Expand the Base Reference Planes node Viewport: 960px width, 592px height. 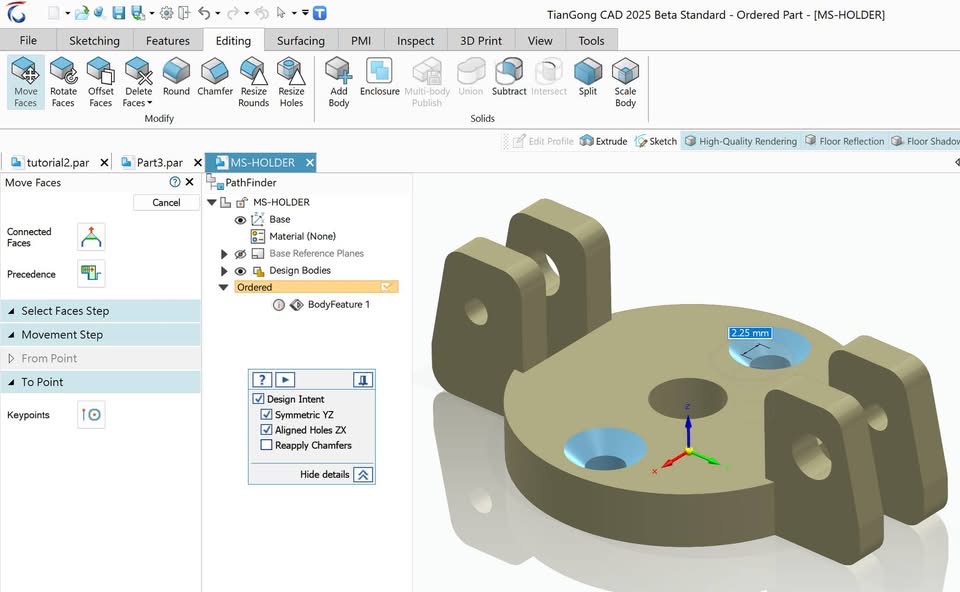click(223, 253)
